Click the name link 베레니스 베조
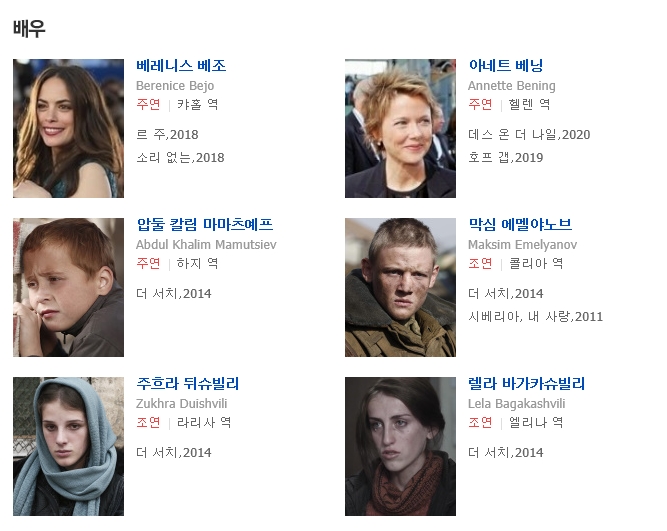The image size is (667, 531). [181, 66]
